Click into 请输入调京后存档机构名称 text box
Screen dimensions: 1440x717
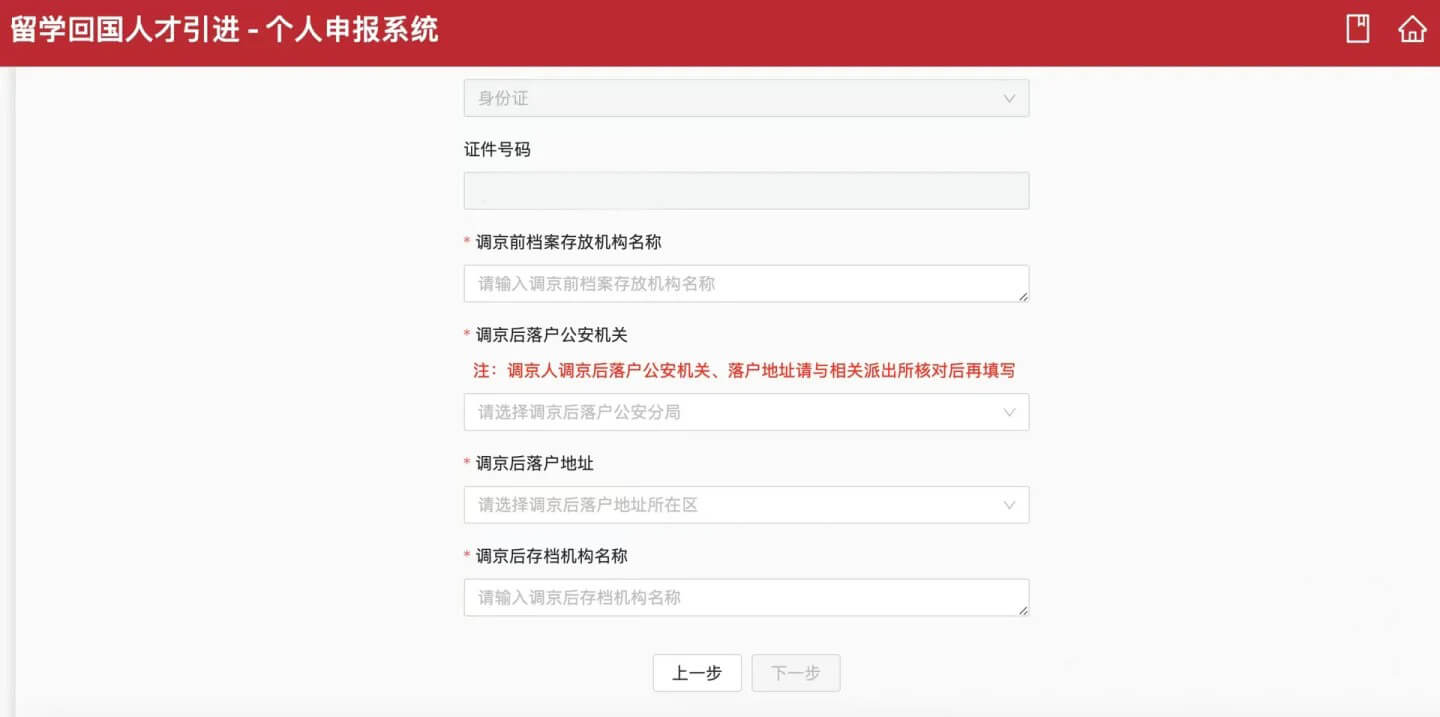(x=745, y=597)
